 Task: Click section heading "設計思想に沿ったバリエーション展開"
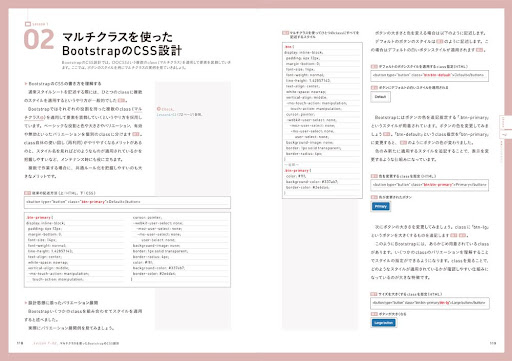tap(61, 303)
